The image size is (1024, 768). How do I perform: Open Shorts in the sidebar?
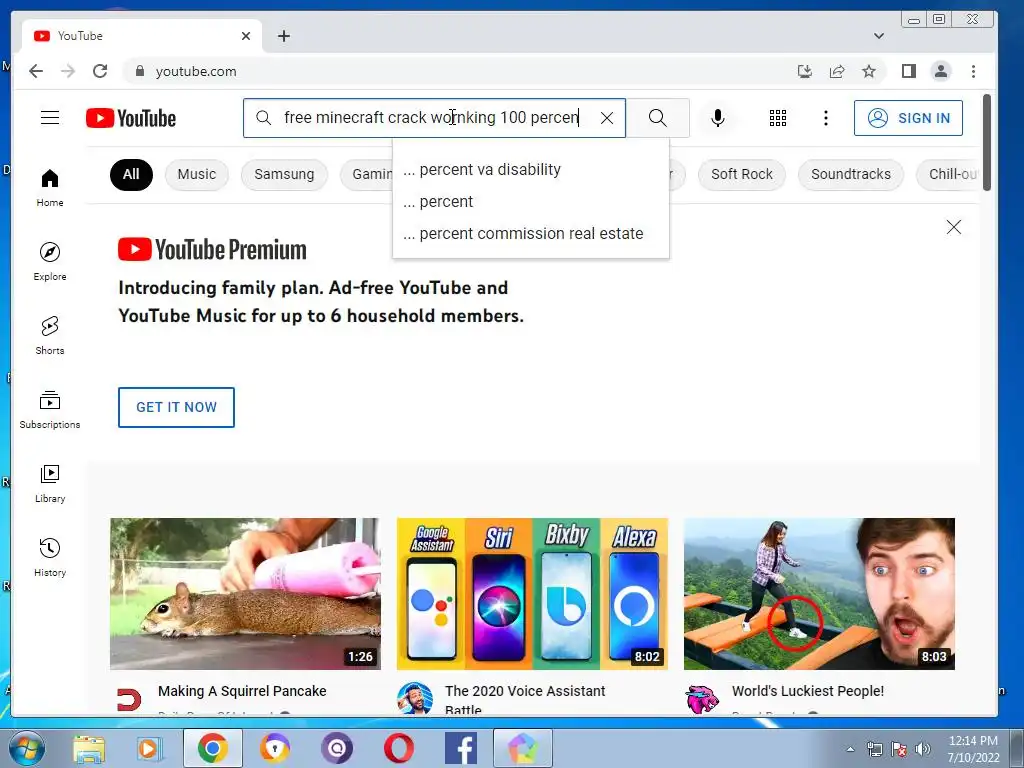pyautogui.click(x=50, y=335)
